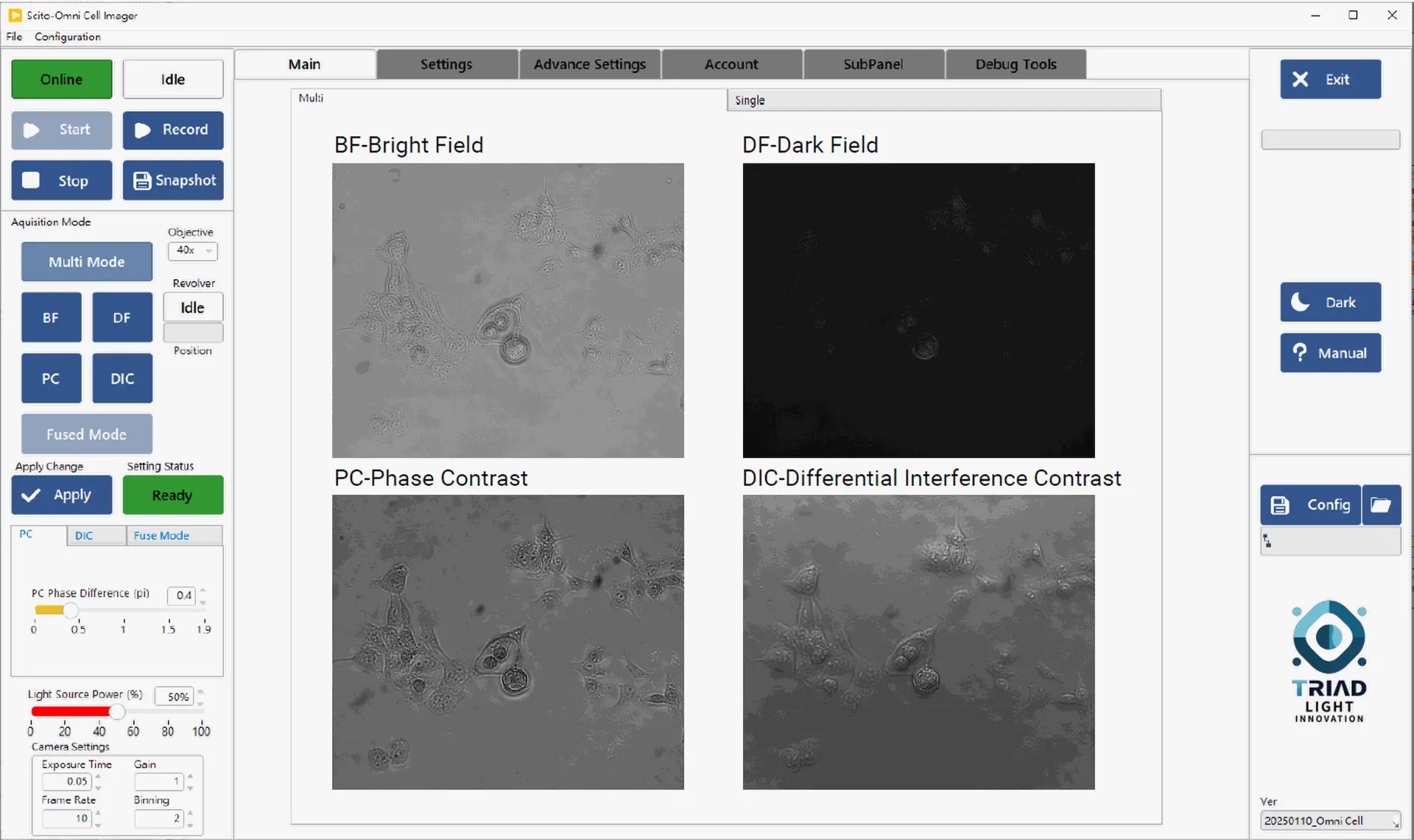Click the Exit button
Screen dimensions: 1414x840
click(1330, 80)
